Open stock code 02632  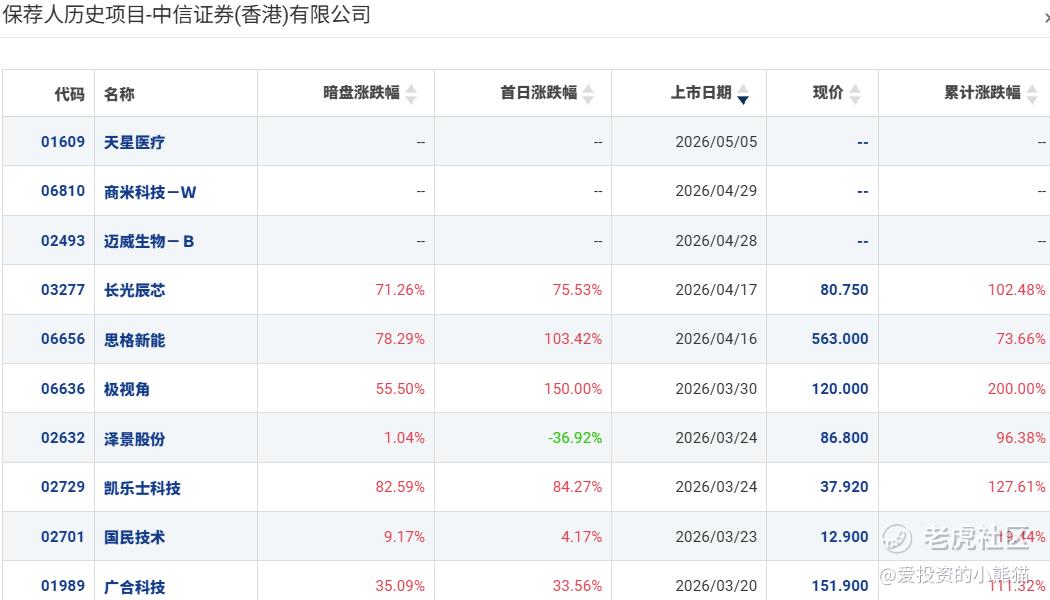(x=63, y=438)
